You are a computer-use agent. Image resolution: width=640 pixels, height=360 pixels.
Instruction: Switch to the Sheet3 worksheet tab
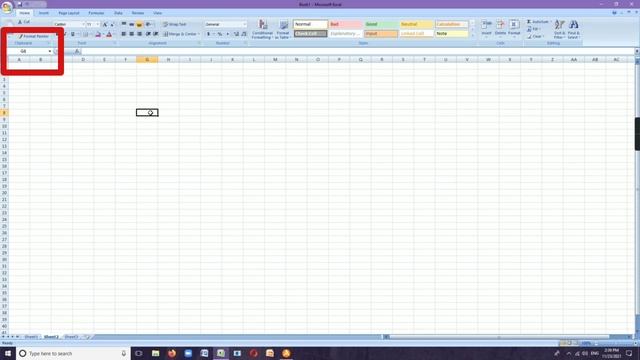[71, 337]
